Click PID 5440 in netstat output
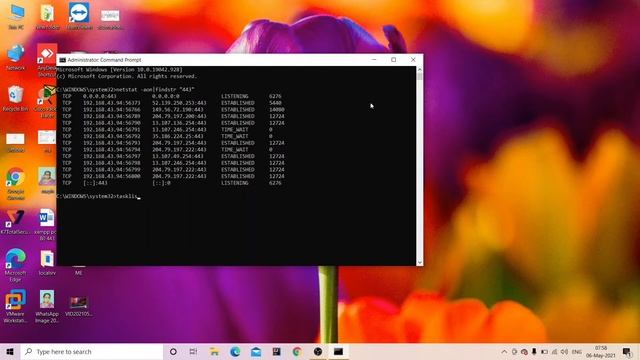 275,103
